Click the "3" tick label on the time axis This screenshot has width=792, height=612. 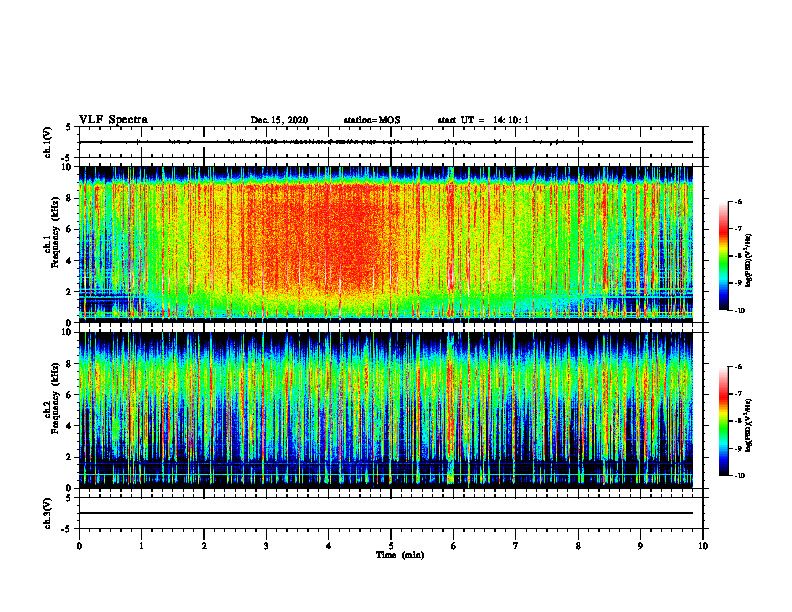[266, 546]
